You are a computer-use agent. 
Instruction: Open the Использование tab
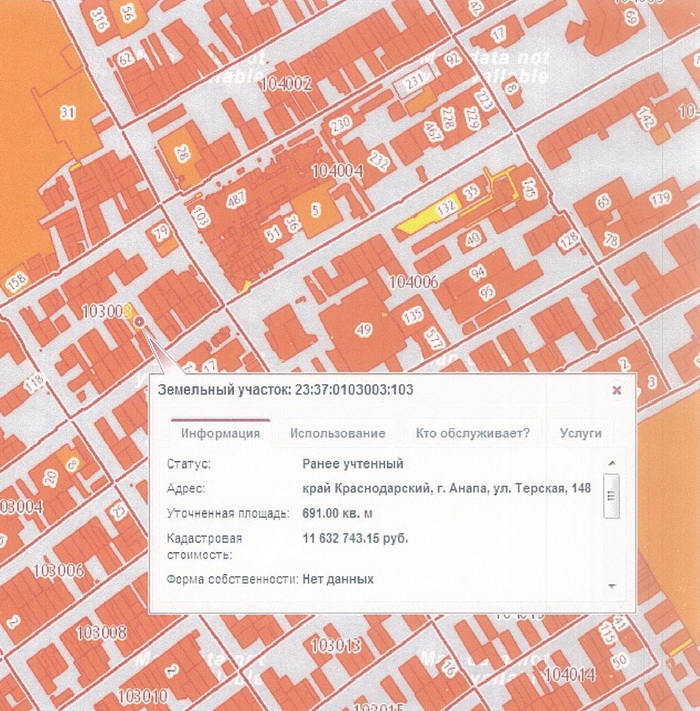(x=337, y=433)
